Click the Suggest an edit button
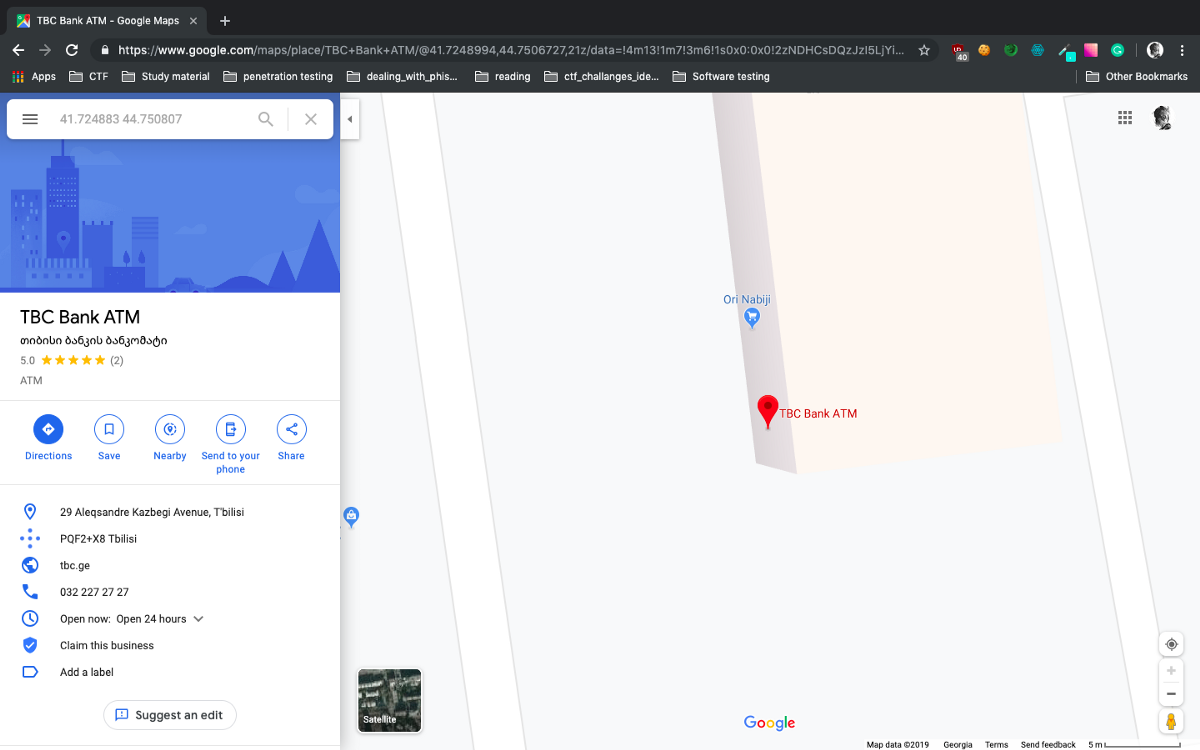This screenshot has width=1200, height=750. pos(170,715)
